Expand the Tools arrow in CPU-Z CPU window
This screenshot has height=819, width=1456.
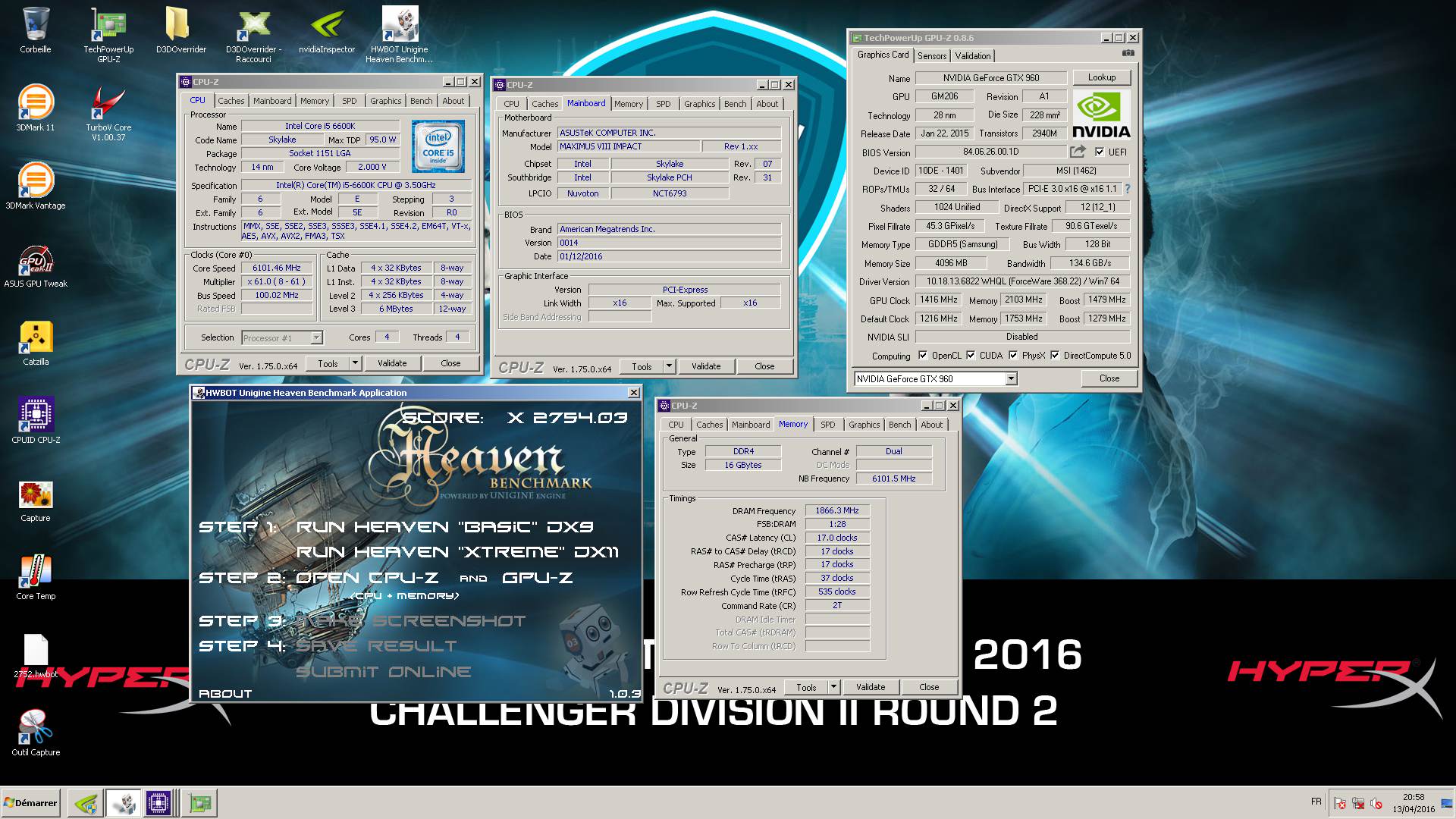click(354, 363)
